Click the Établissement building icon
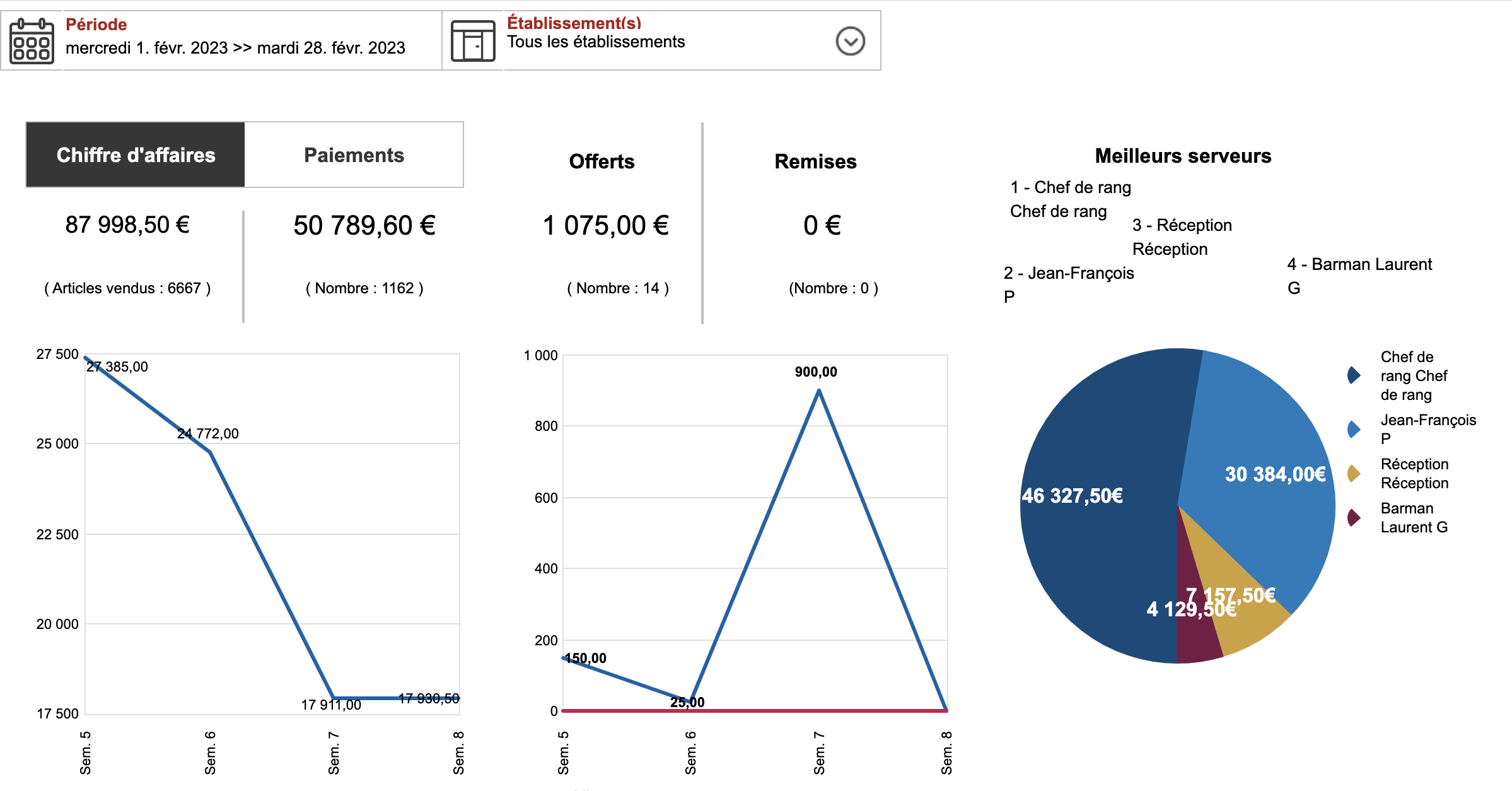The width and height of the screenshot is (1512, 791). [473, 41]
